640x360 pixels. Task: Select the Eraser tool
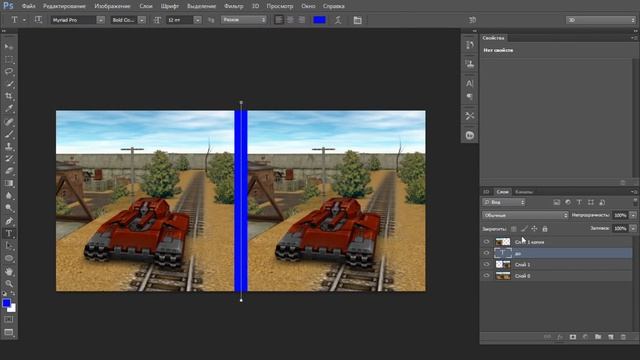[9, 171]
